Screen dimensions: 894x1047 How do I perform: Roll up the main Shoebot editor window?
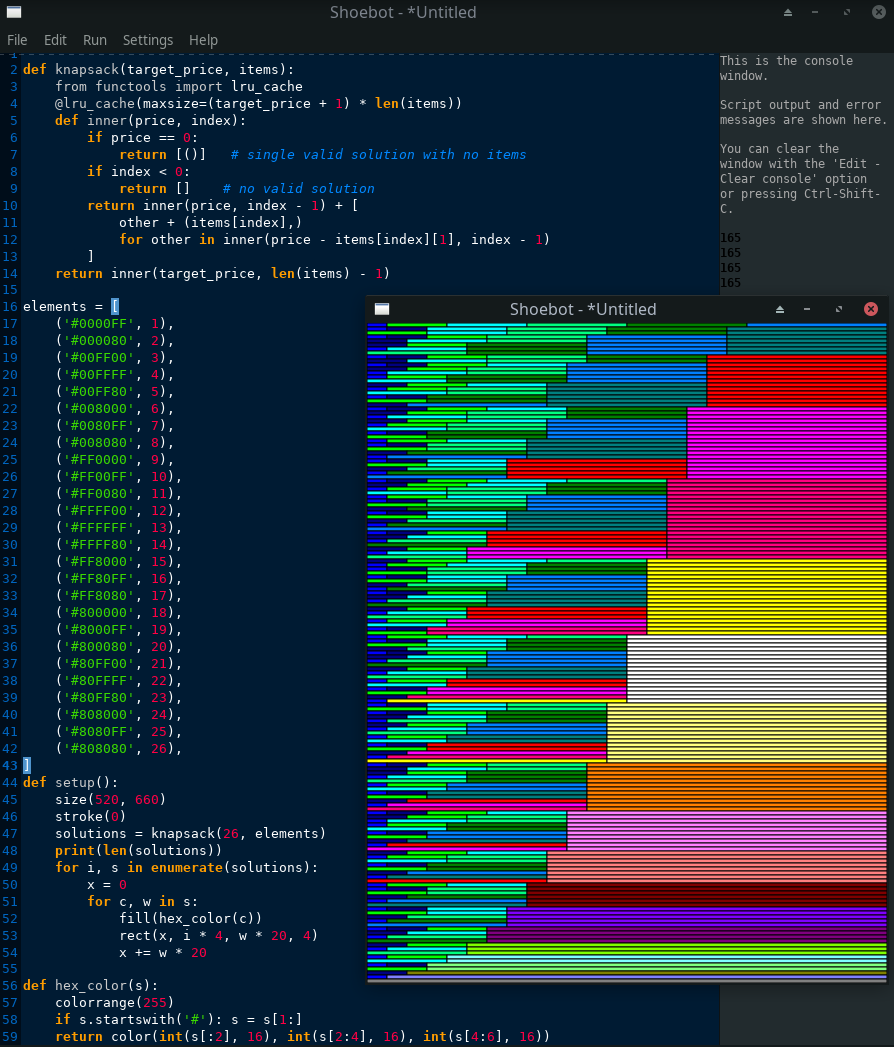tap(787, 13)
